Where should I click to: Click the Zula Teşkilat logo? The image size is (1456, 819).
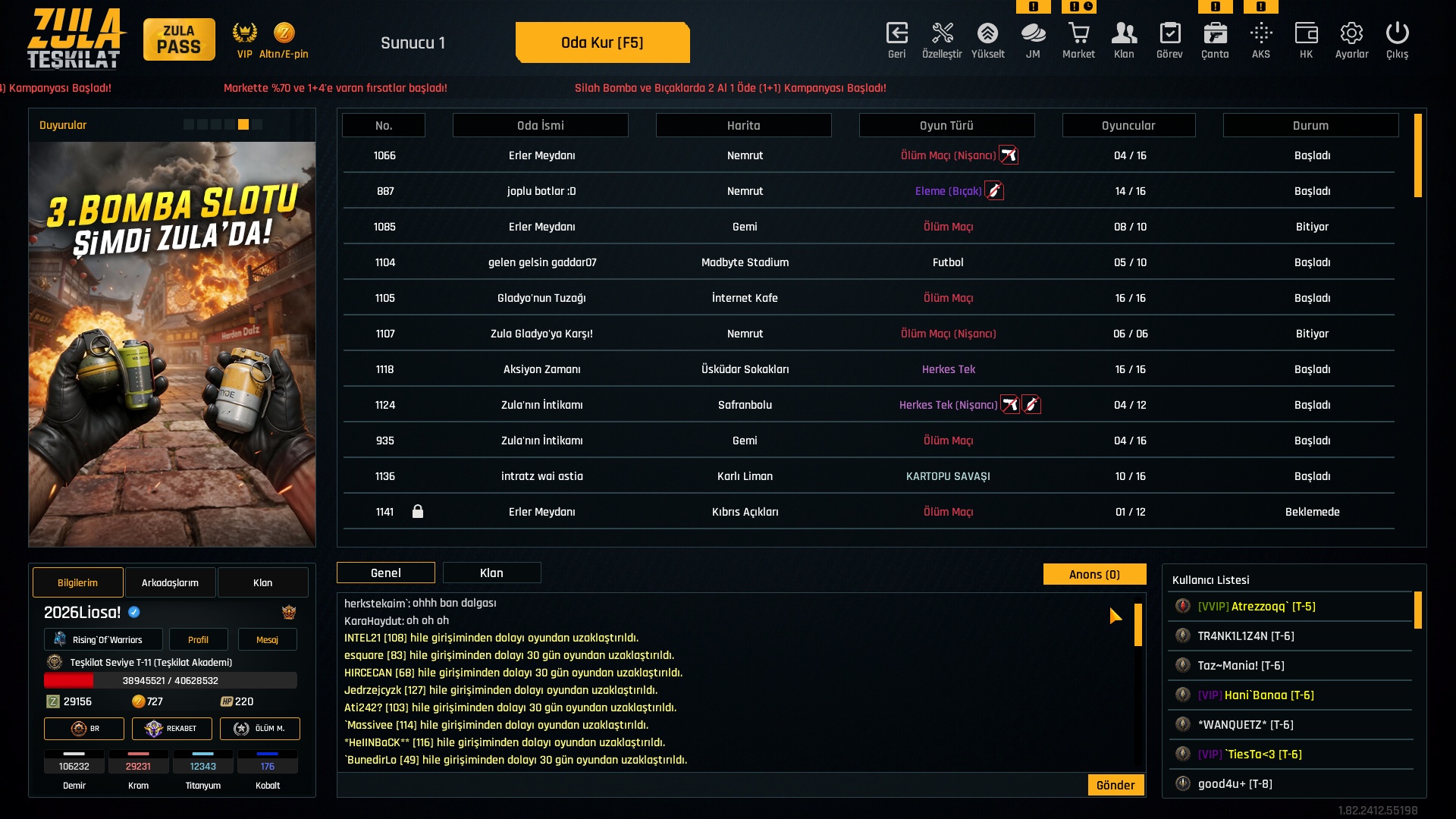pyautogui.click(x=74, y=38)
